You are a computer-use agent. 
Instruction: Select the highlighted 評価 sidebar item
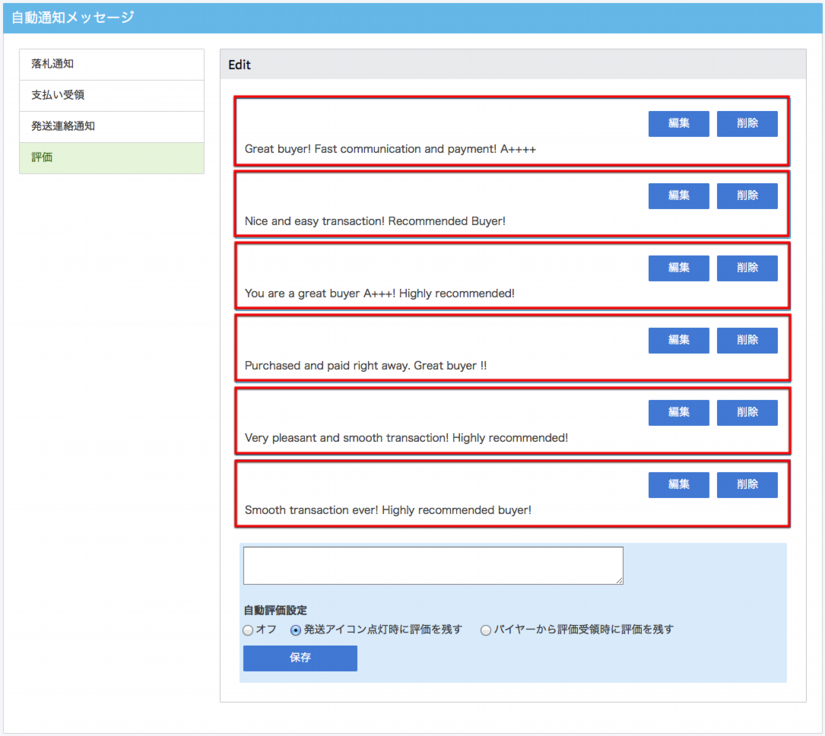111,158
